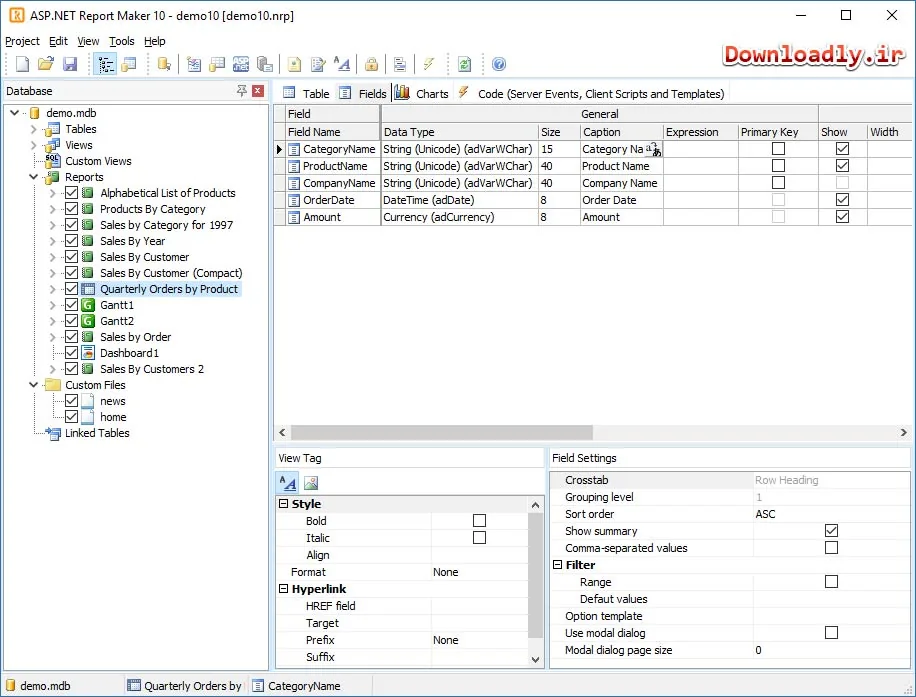Open the security padlock icon in toolbar

(371, 64)
